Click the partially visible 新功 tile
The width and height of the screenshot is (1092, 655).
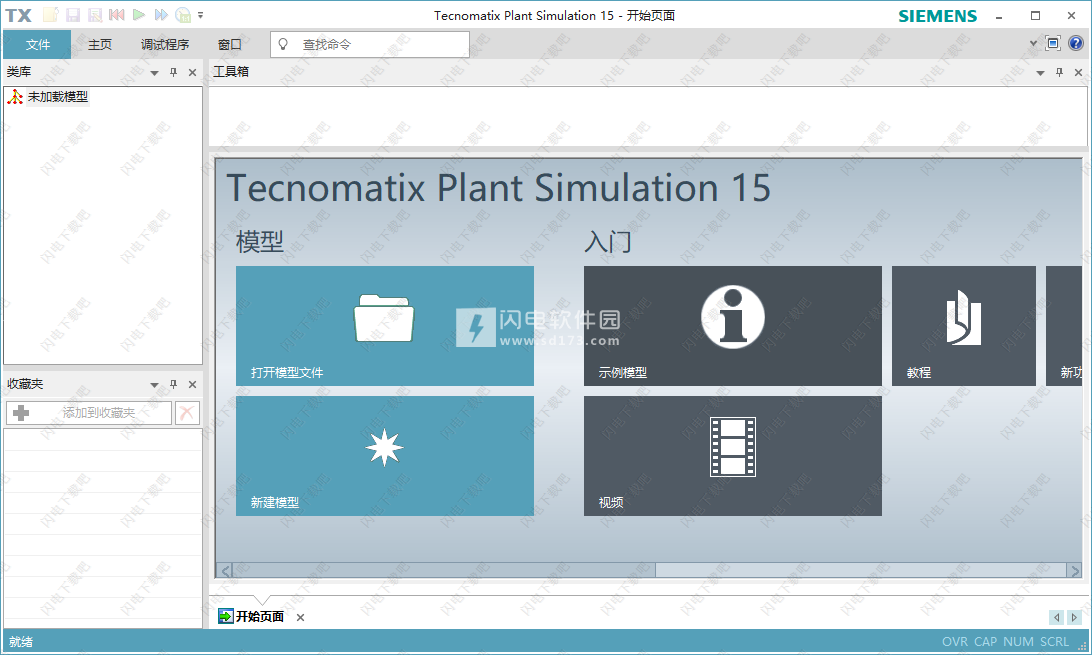[1064, 326]
